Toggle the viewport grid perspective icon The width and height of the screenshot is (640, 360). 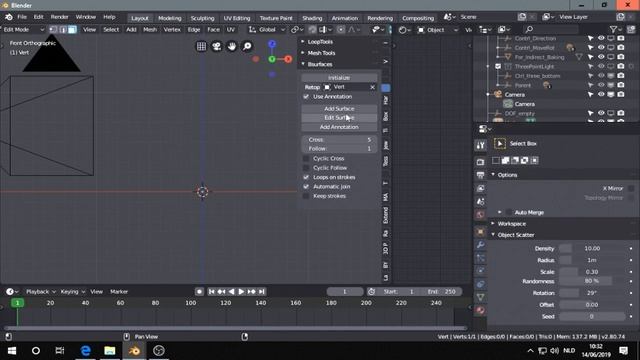pyautogui.click(x=201, y=46)
